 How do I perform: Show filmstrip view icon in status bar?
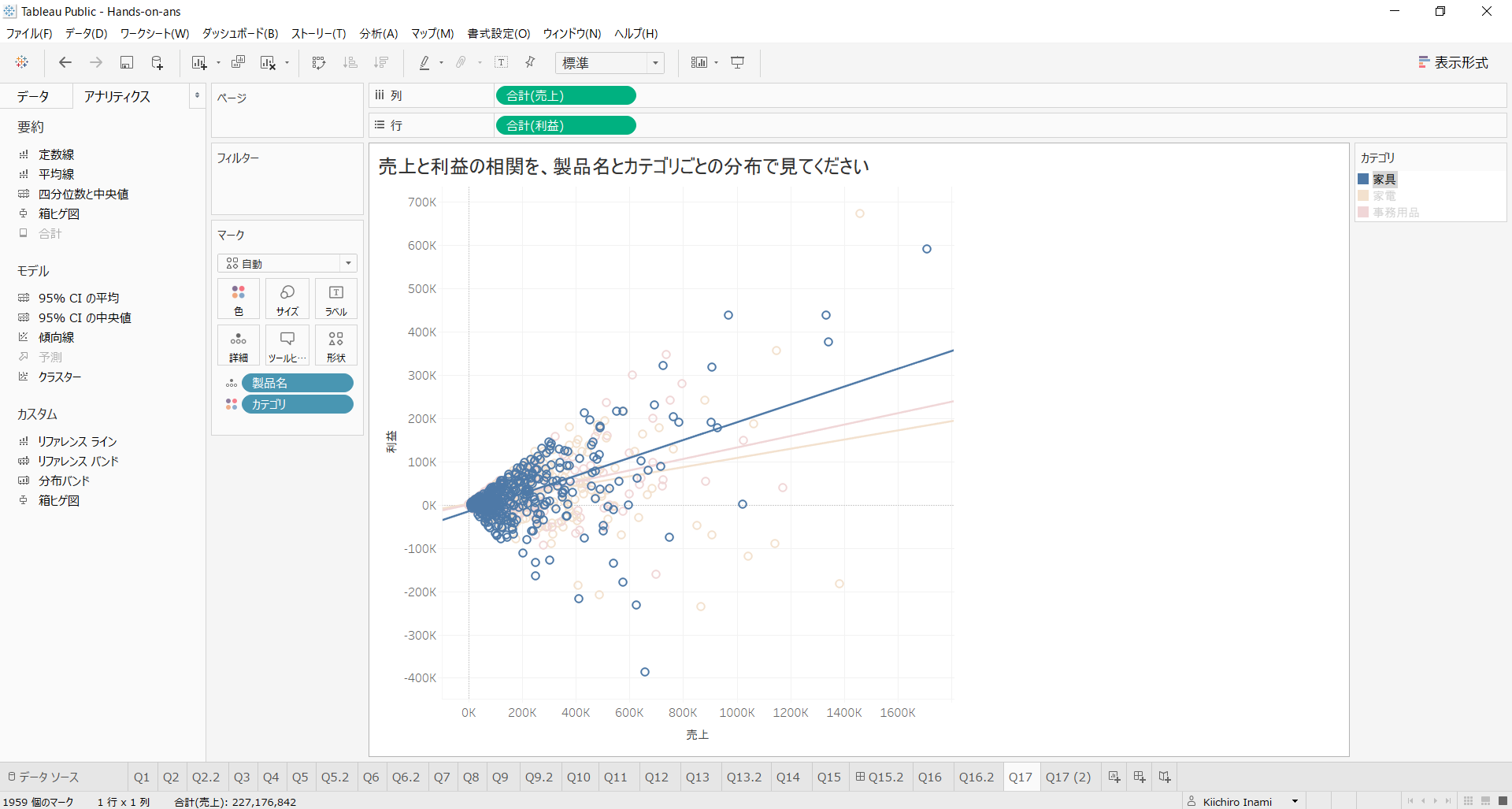pyautogui.click(x=1485, y=801)
